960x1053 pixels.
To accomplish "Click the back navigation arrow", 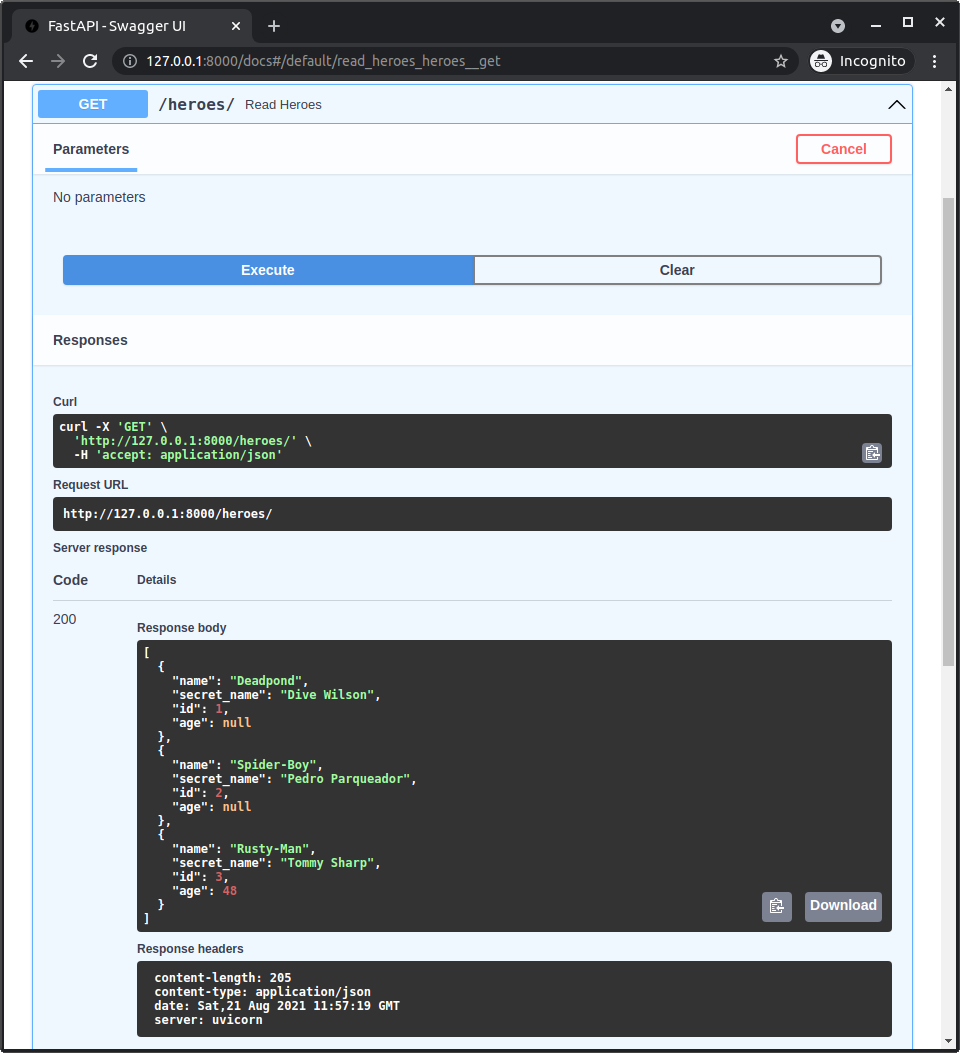I will click(25, 61).
